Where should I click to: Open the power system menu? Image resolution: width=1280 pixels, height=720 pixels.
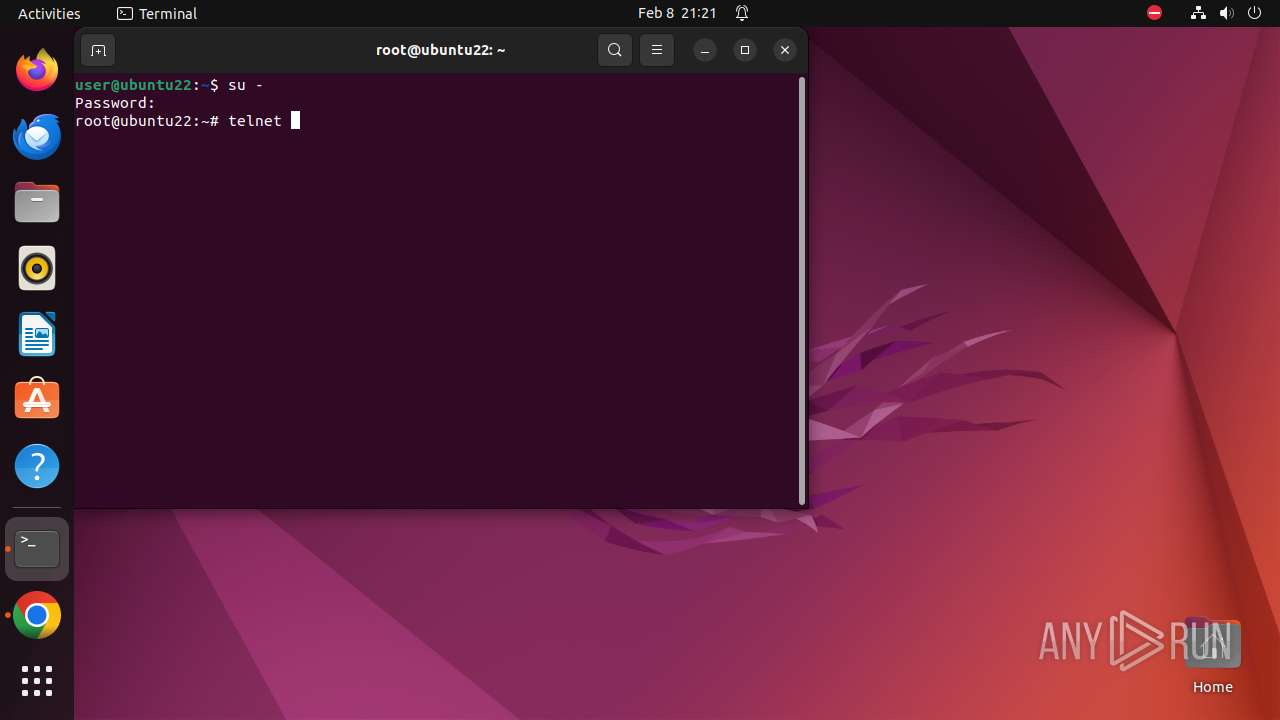coord(1255,13)
